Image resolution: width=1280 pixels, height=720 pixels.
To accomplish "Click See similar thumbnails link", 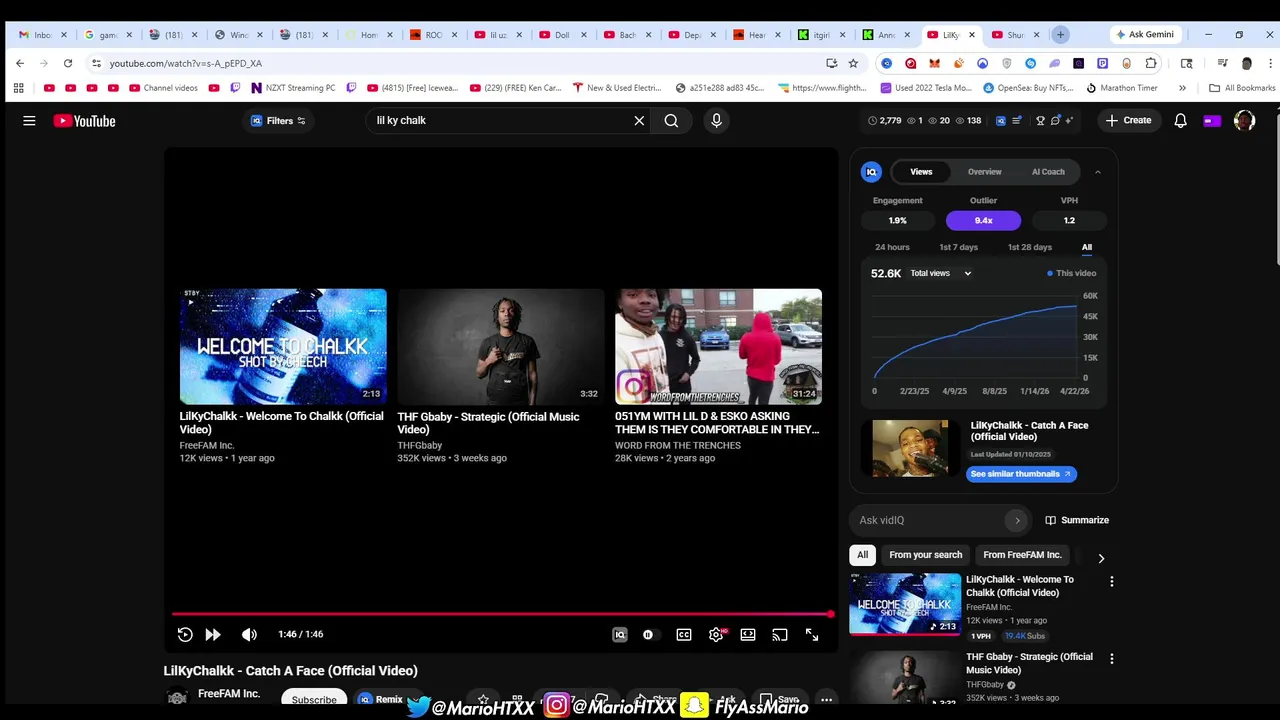I will click(x=1021, y=474).
